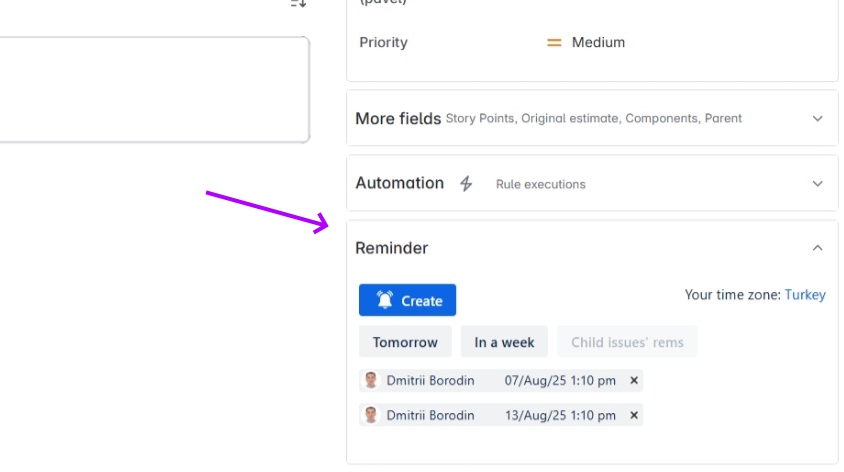Click the avatar on the 13/Aug/25 reminder
844x472 pixels.
[371, 415]
